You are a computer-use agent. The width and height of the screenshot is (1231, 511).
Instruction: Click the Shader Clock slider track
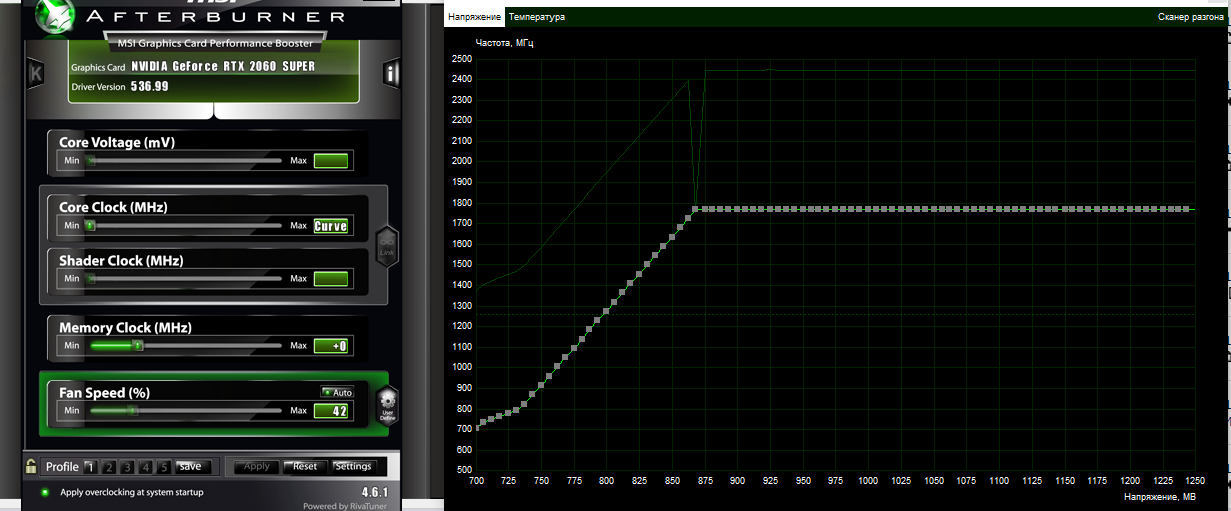tap(186, 279)
